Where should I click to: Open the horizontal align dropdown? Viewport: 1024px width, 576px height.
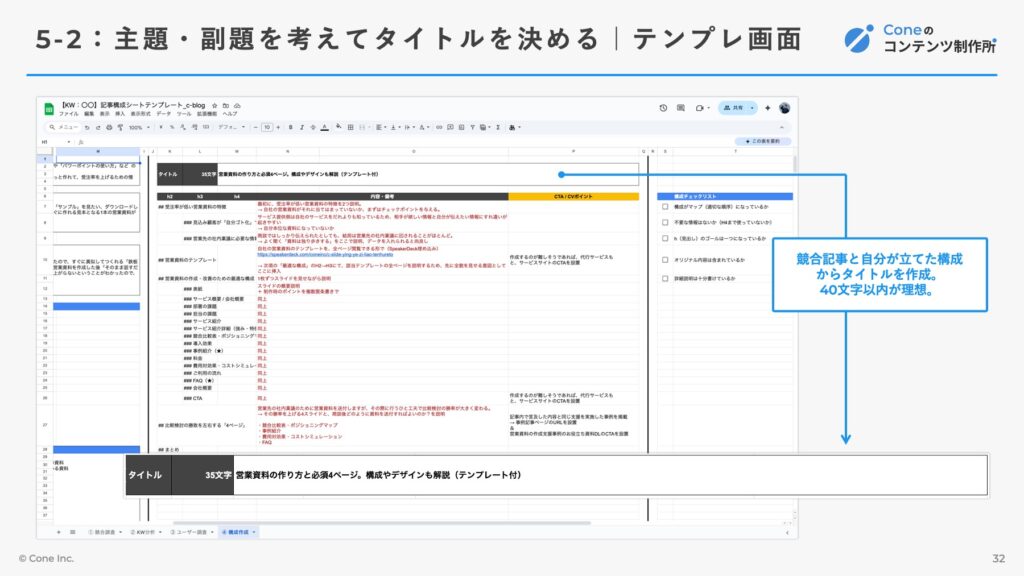click(381, 127)
